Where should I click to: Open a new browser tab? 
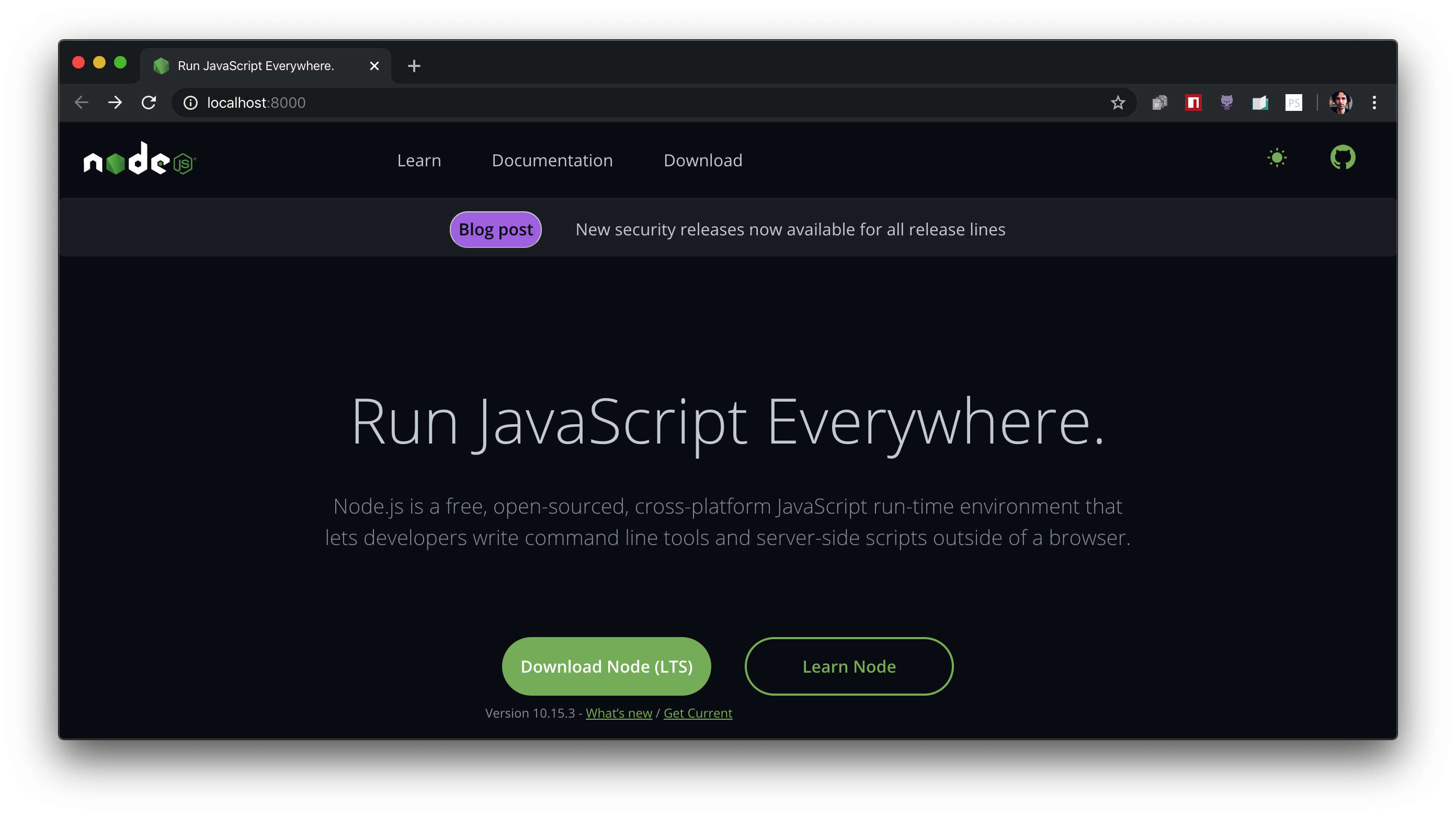click(x=414, y=66)
